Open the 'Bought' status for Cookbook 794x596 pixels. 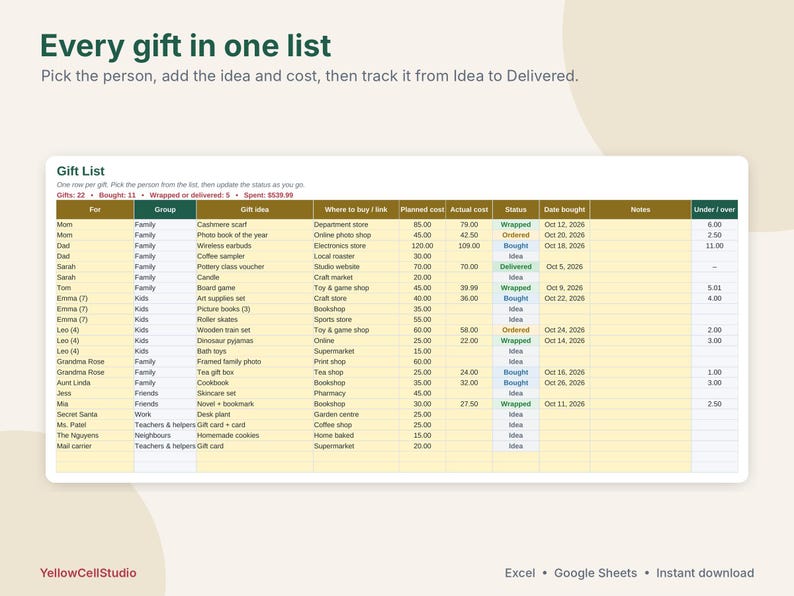click(516, 383)
